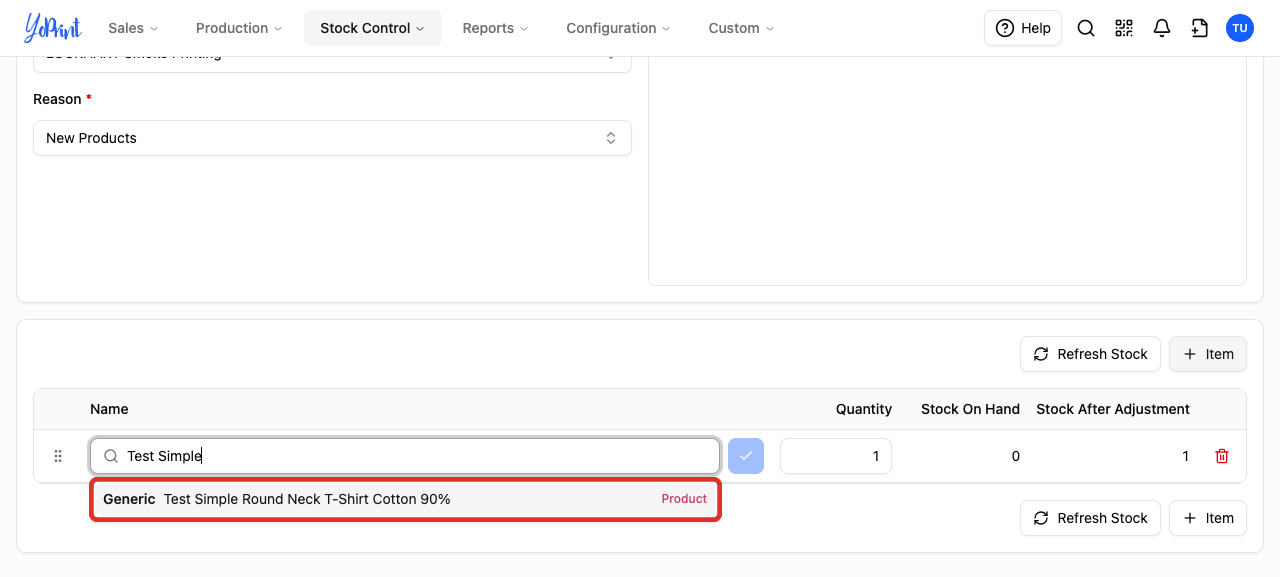Click the Stock On Hand column header
1280x577 pixels.
pos(970,409)
